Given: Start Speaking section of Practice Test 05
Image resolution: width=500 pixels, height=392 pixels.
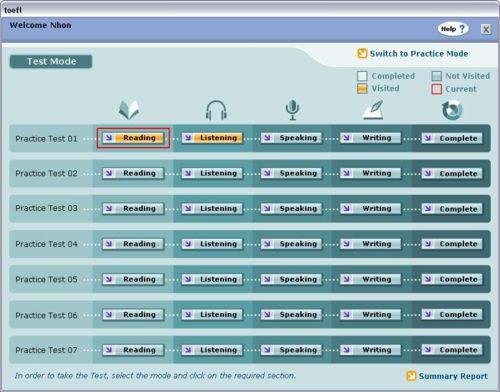Looking at the screenshot, I should tap(291, 279).
